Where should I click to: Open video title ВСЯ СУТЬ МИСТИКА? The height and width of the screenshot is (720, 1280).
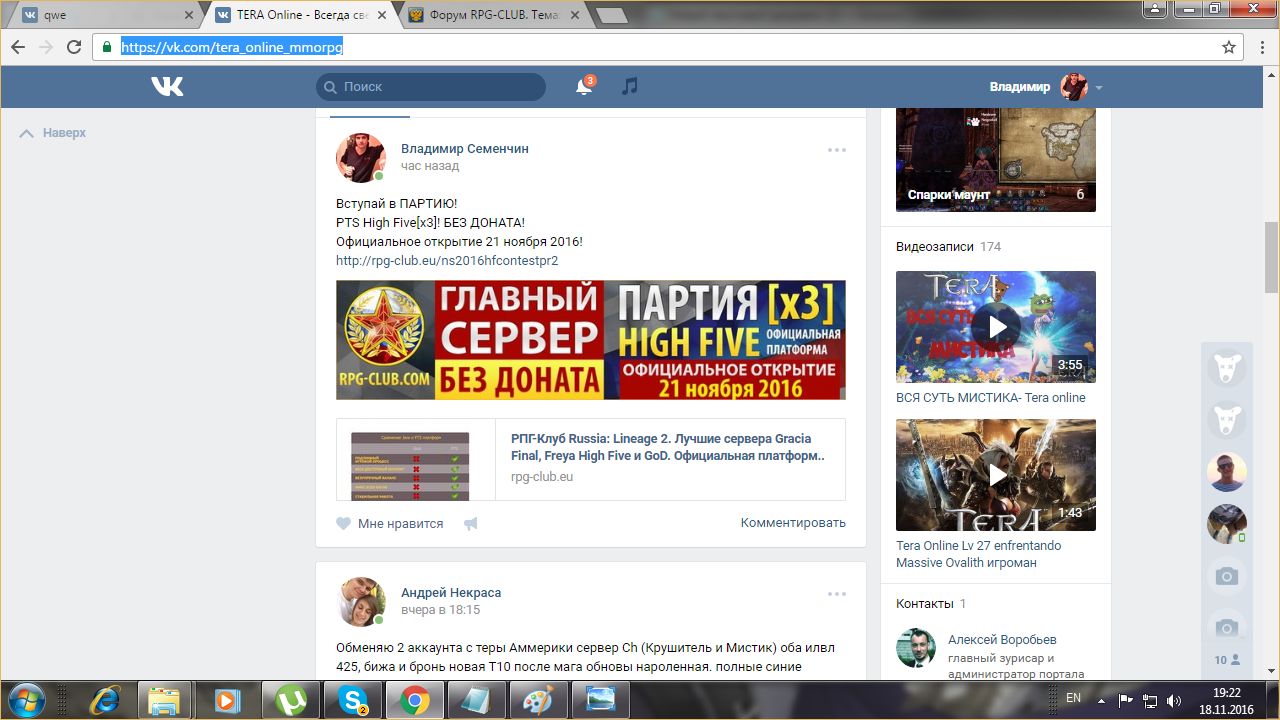990,397
